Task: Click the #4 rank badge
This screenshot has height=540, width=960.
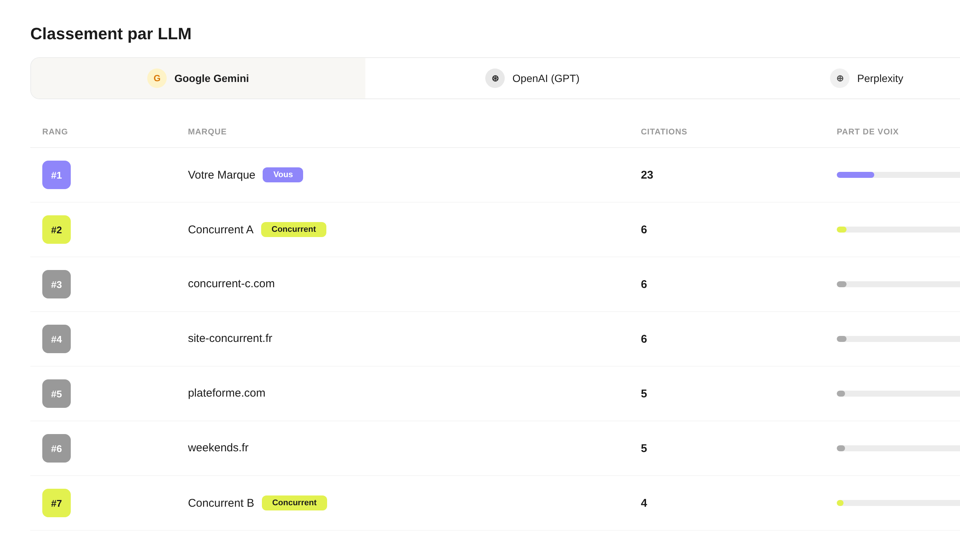Action: [x=56, y=339]
